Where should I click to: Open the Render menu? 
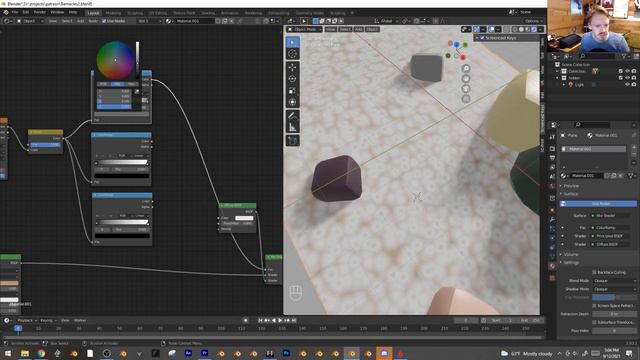pyautogui.click(x=40, y=12)
